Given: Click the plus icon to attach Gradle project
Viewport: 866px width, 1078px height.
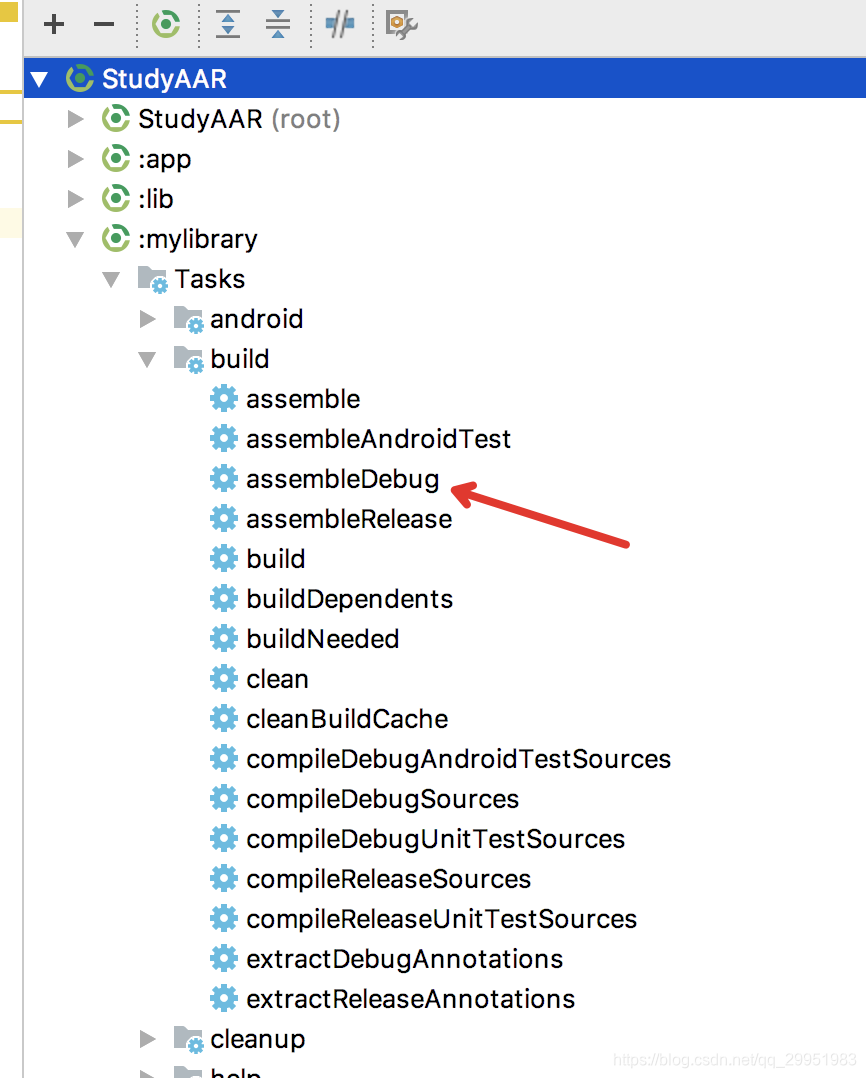Looking at the screenshot, I should (54, 25).
